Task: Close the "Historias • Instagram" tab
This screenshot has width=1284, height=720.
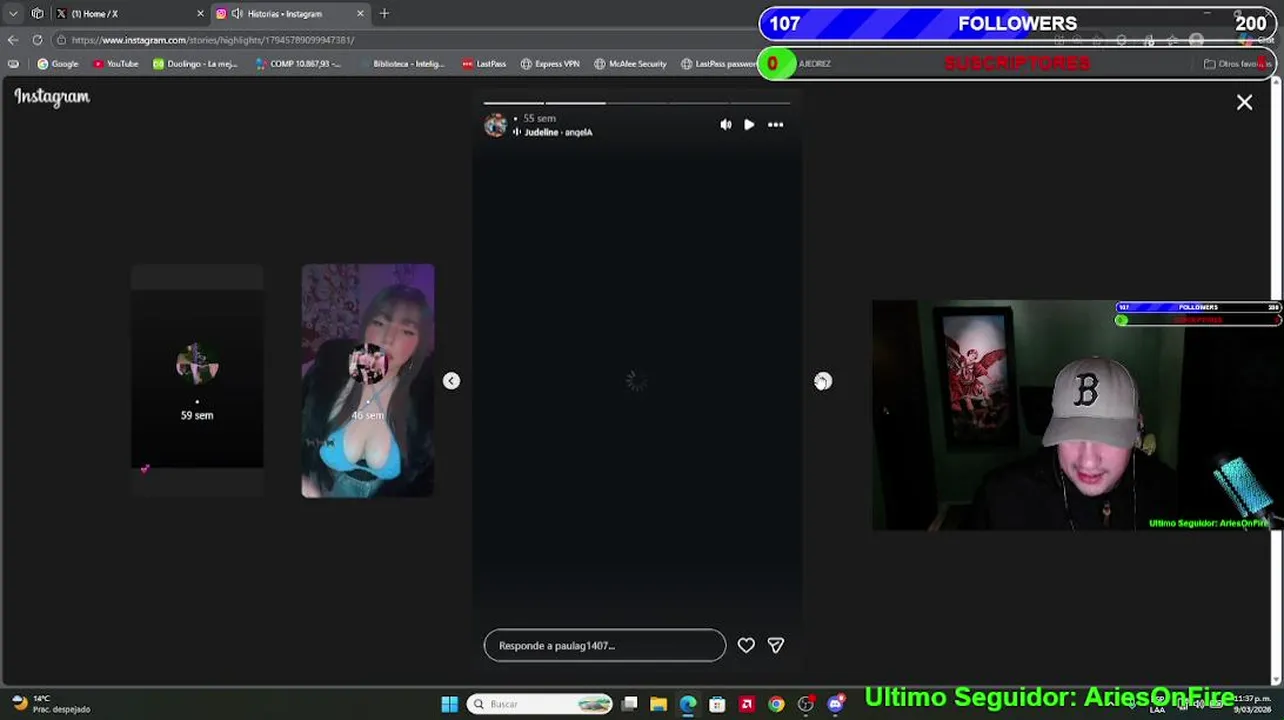Action: pos(360,14)
